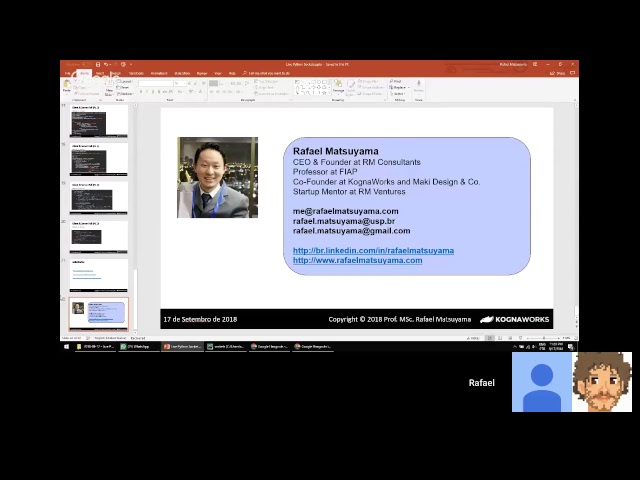Toggle Italic formatting
The height and width of the screenshot is (480, 640).
tap(147, 92)
